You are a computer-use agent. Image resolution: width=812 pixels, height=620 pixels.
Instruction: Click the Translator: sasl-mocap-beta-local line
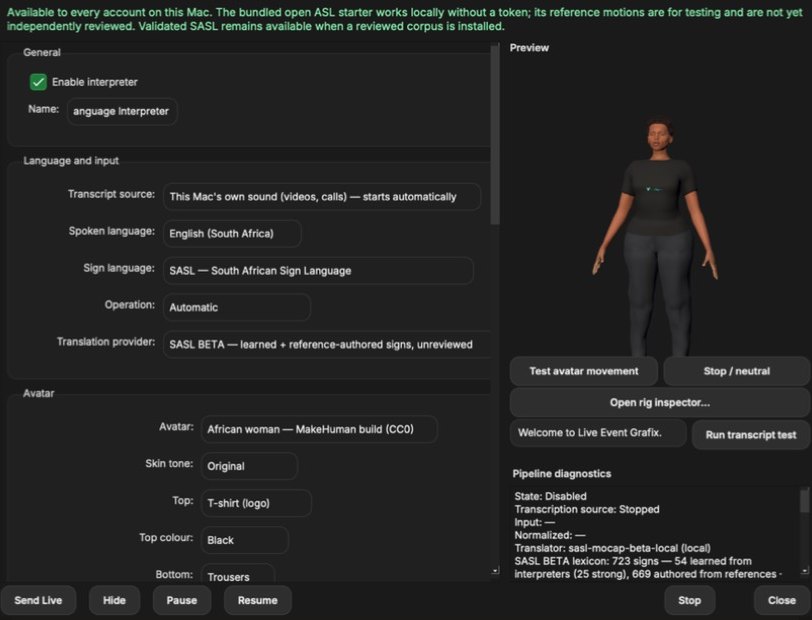(x=612, y=548)
